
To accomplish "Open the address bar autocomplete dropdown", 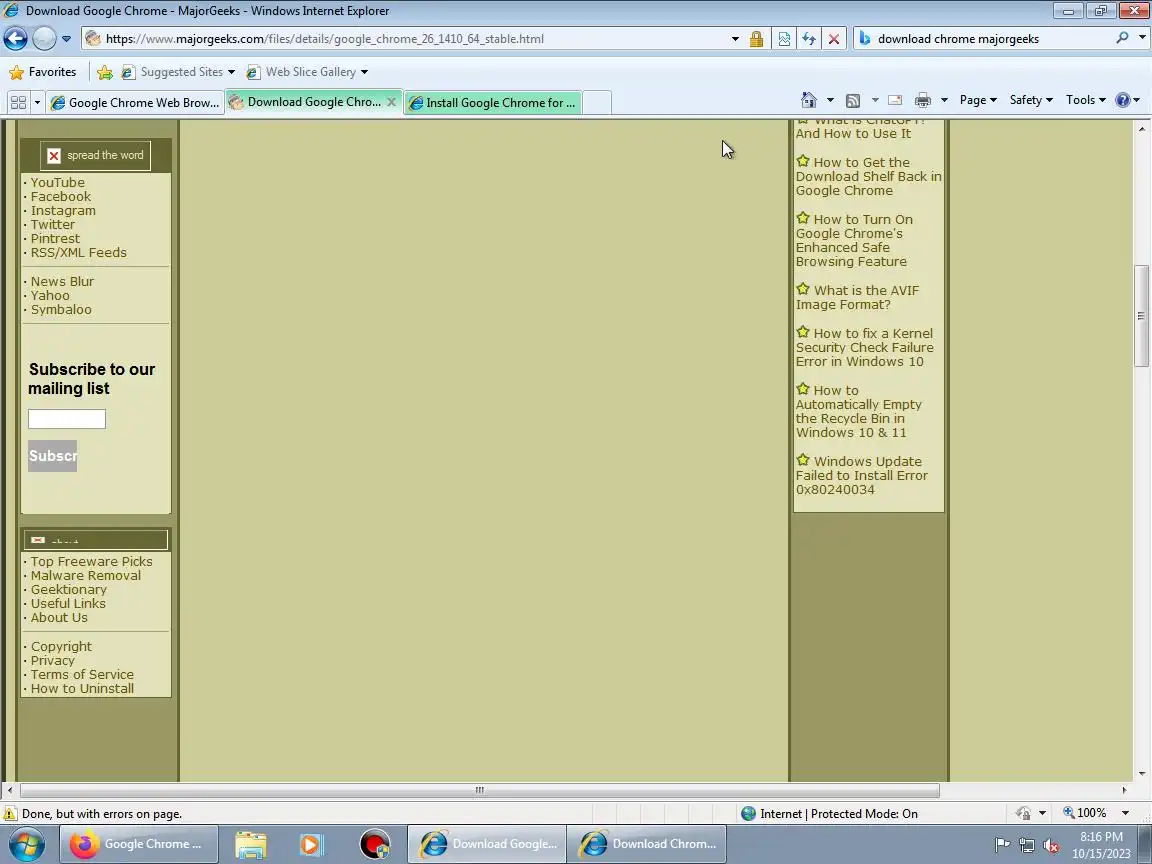I will [735, 39].
